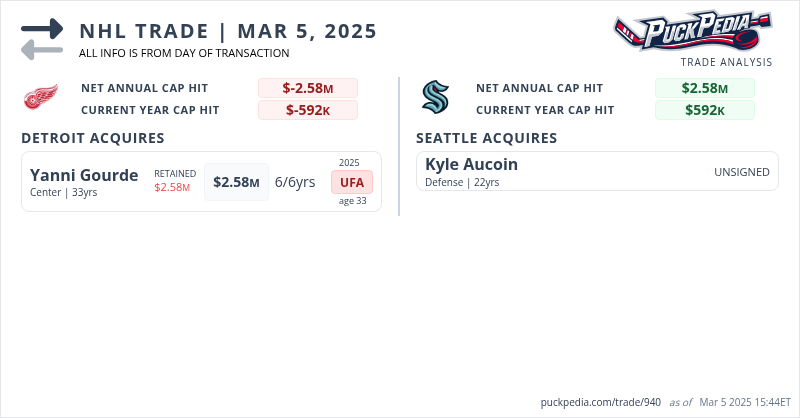
Task: Click Detroit current year cap hit -$592K
Action: click(x=307, y=110)
